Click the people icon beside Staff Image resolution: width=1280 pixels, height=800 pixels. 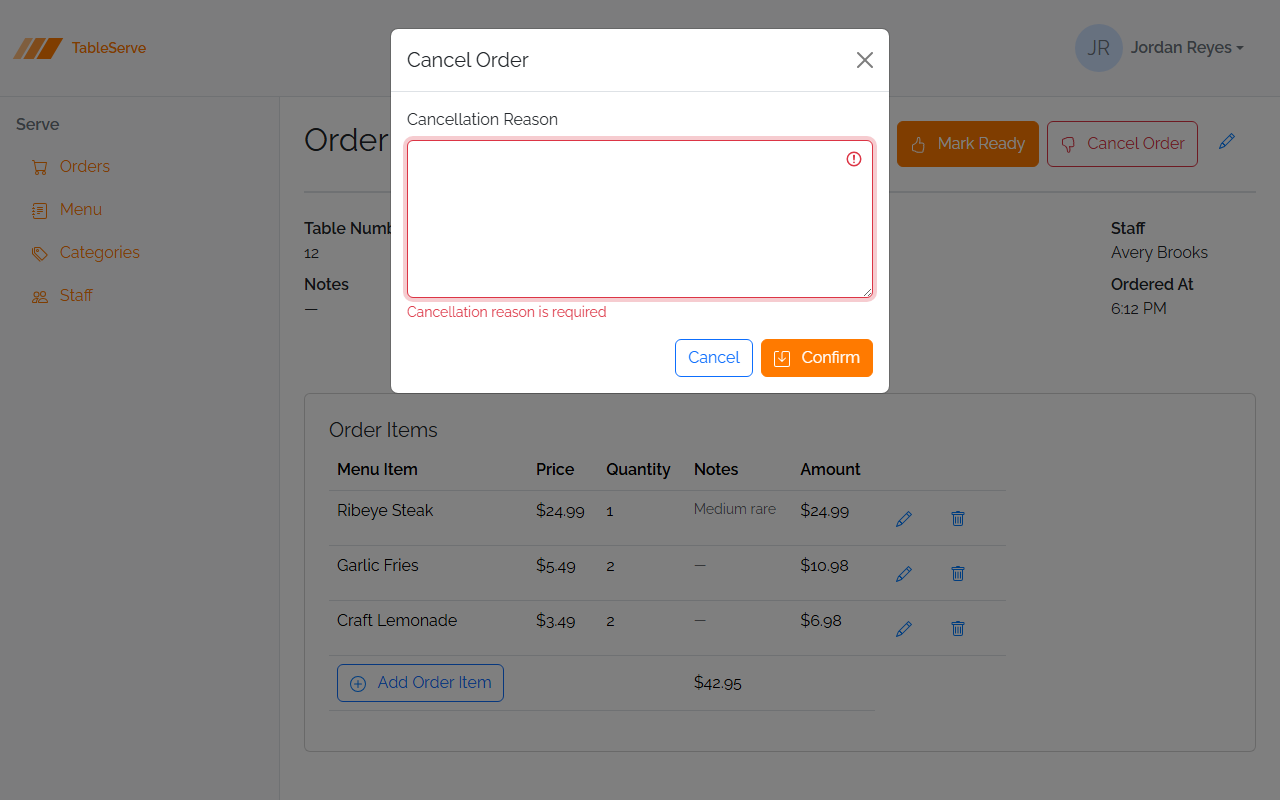[40, 297]
